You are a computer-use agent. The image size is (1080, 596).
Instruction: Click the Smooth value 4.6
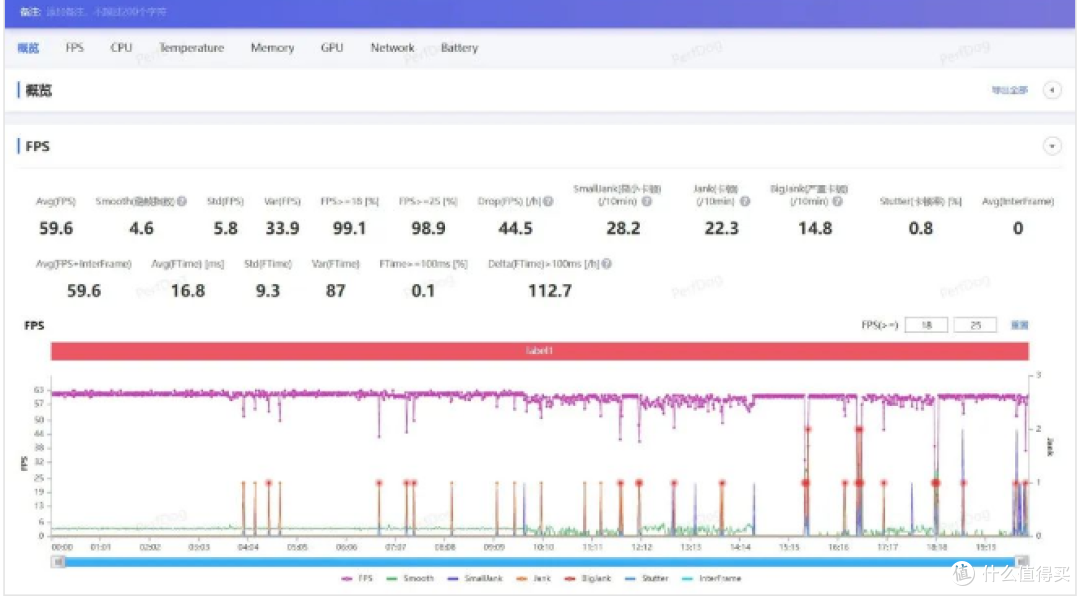(x=141, y=228)
